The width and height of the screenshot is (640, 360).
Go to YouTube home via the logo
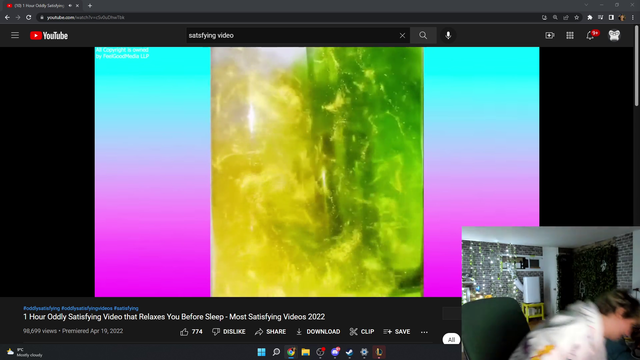point(49,36)
